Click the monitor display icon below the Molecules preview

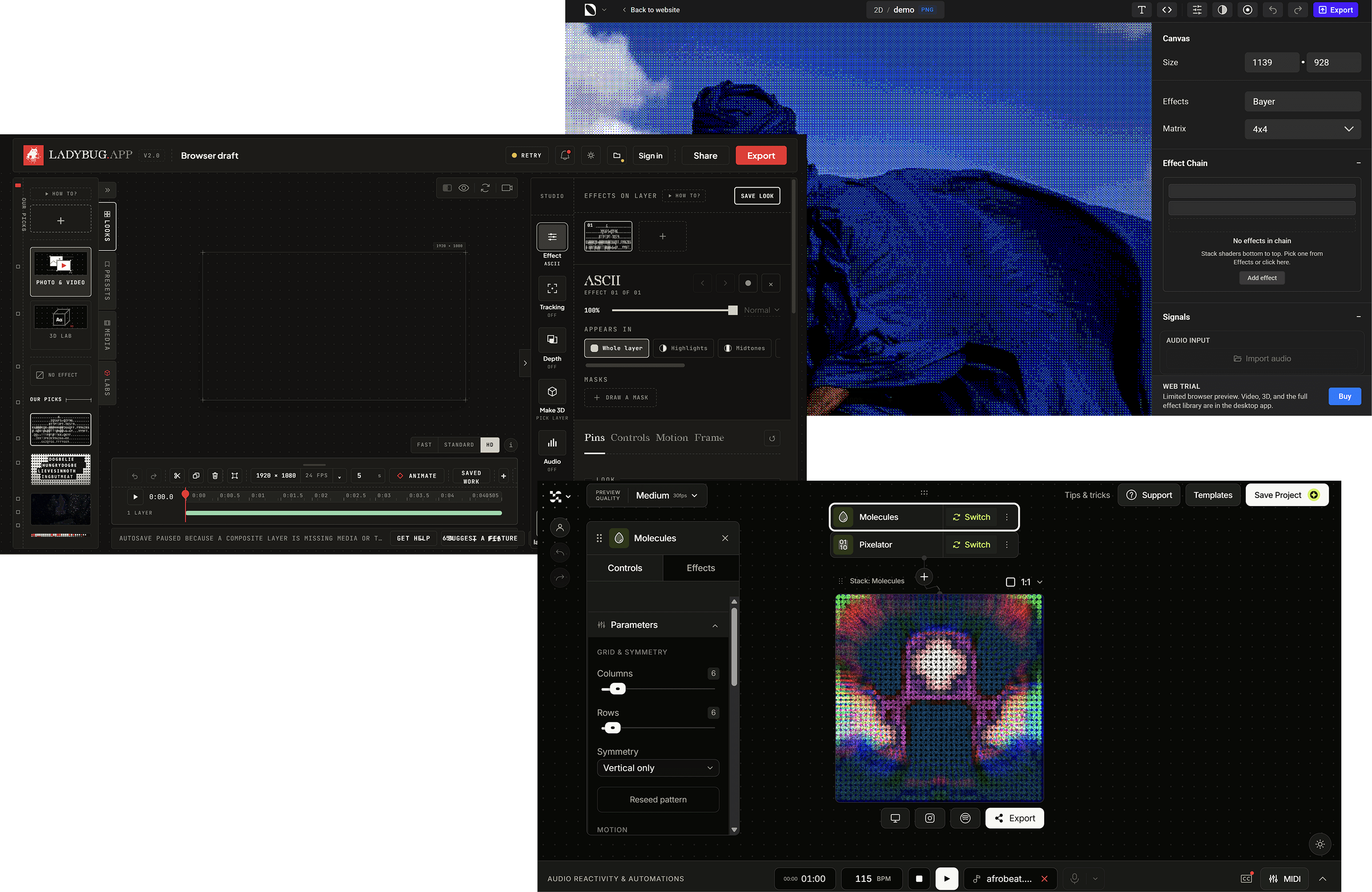(895, 818)
